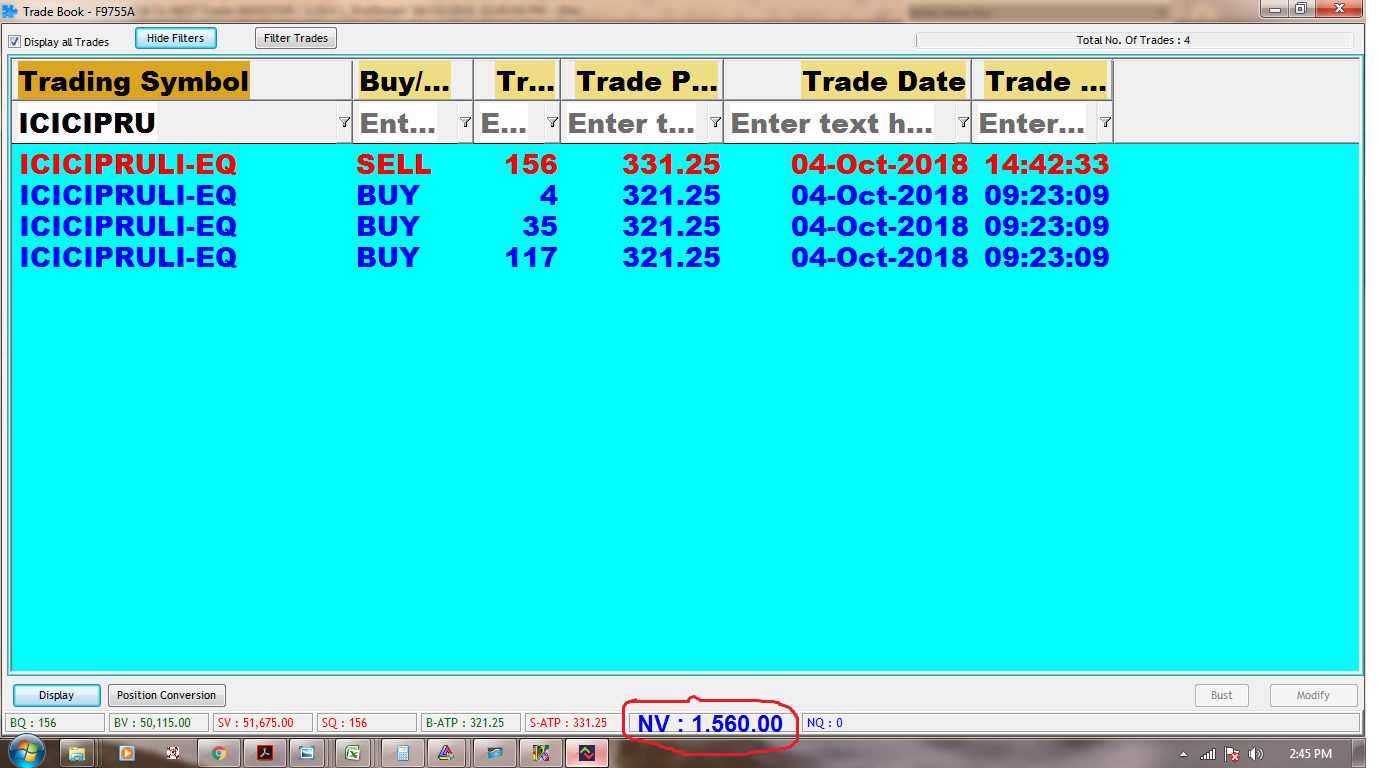
Task: Click the BV : 50,115.00 status field
Action: coord(159,723)
